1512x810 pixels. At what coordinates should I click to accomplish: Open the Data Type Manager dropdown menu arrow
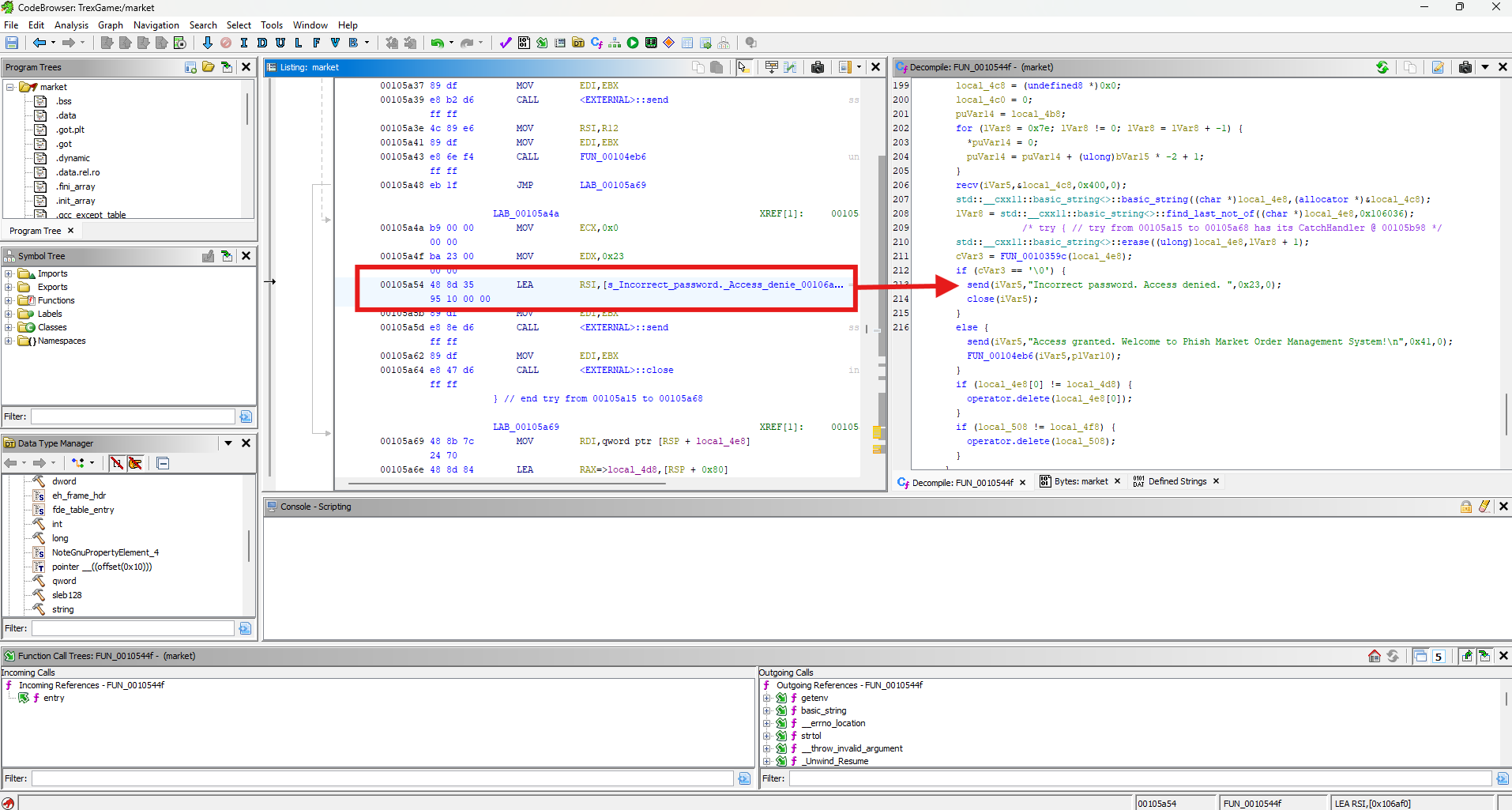228,443
